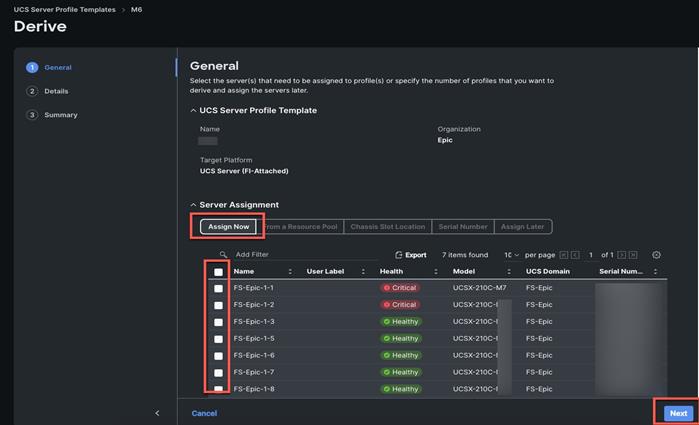The height and width of the screenshot is (425, 699).
Task: Click step 2 Details circle icon
Action: 32,91
